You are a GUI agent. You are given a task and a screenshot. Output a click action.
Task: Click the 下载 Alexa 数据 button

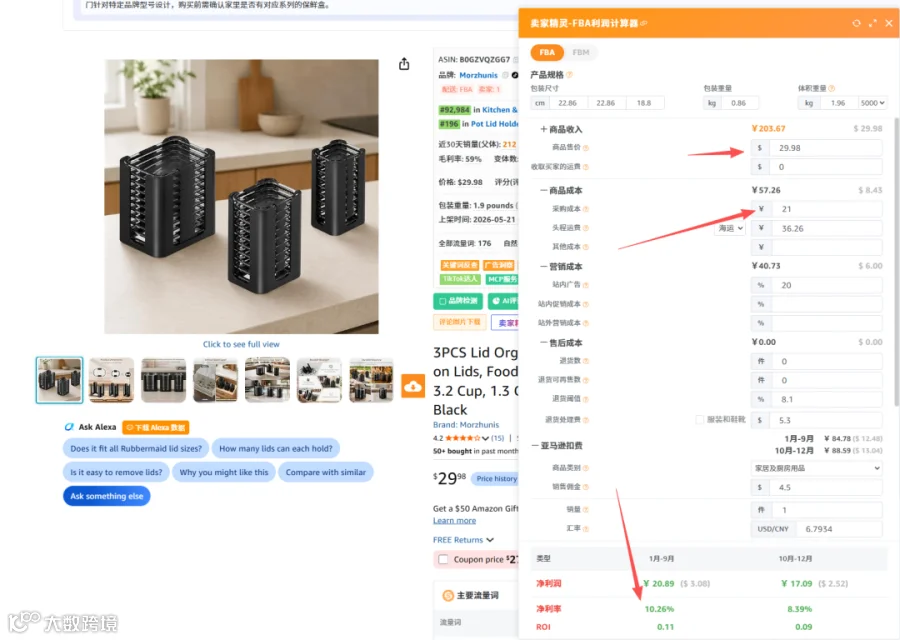point(156,427)
